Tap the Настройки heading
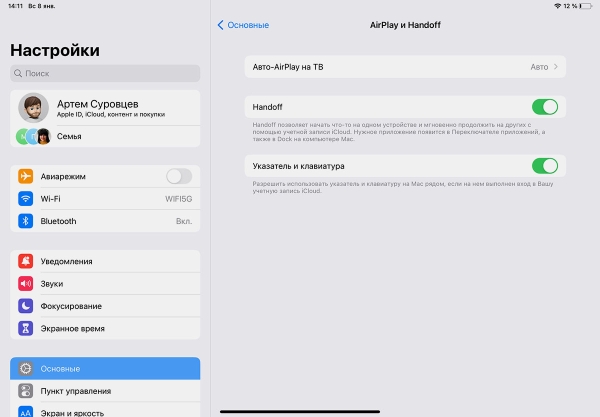Screen dimensions: 600x417 click(x=55, y=50)
